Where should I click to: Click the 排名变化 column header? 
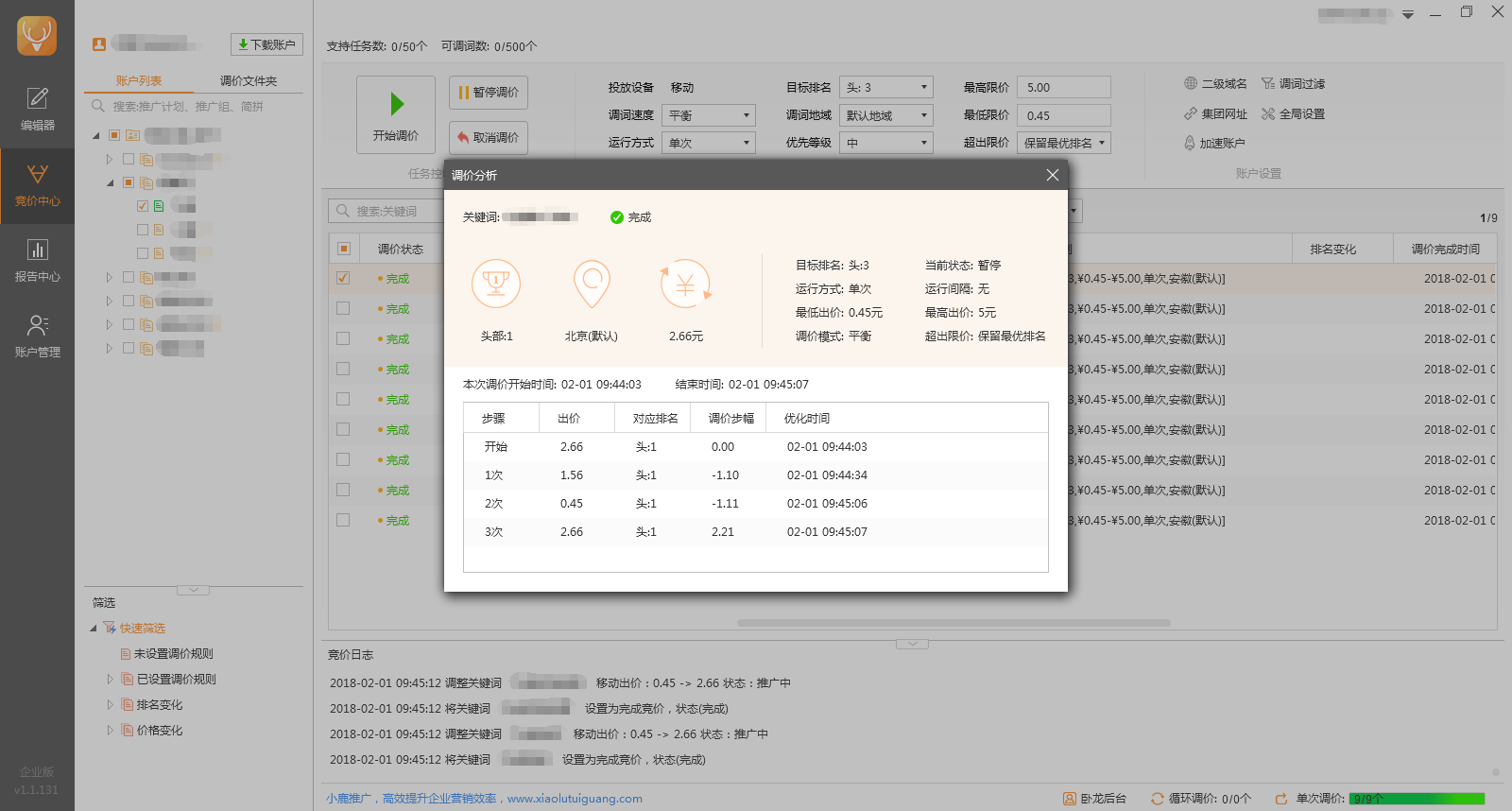click(x=1333, y=250)
